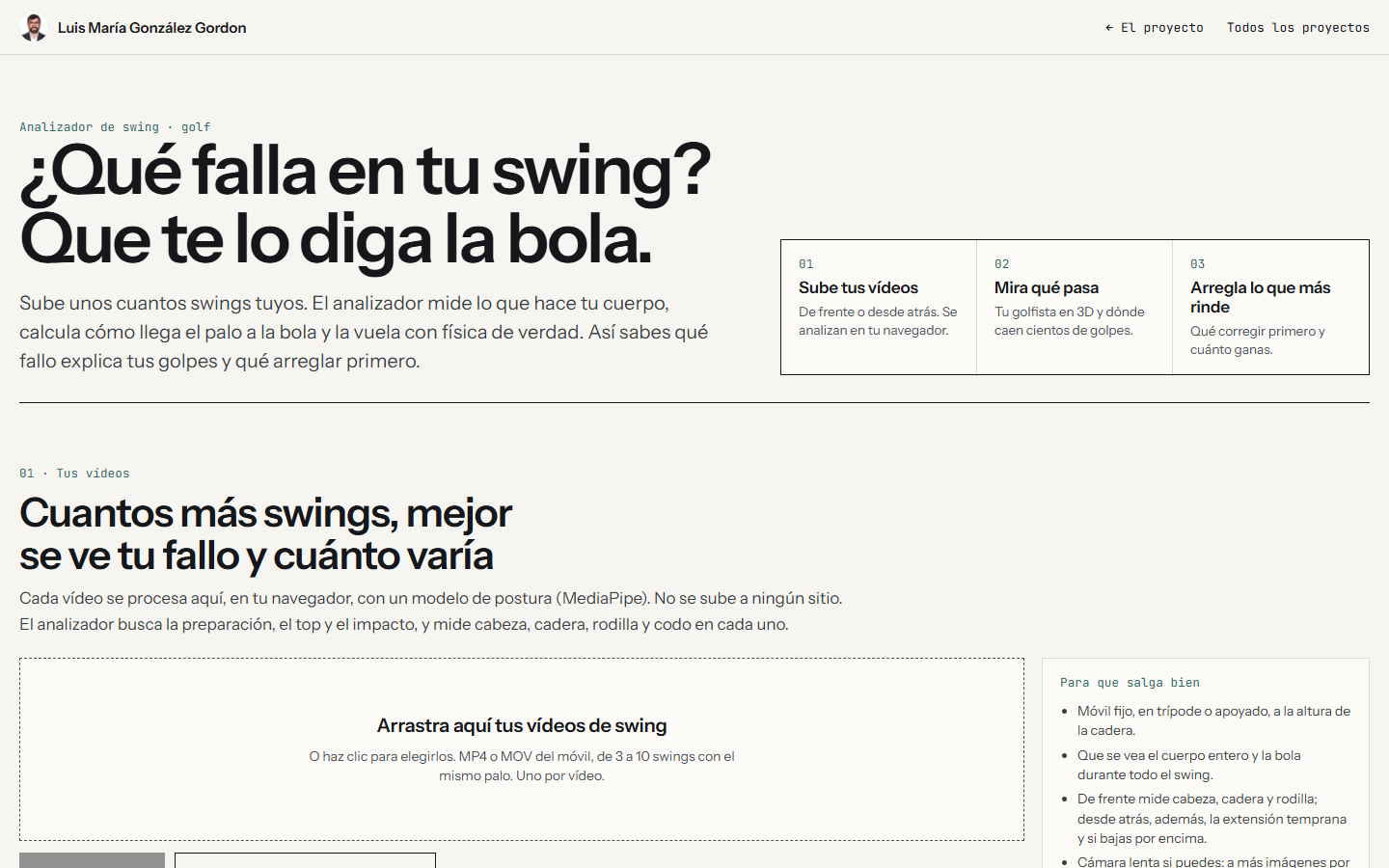
Task: Click the author avatar photo
Action: coord(34,27)
